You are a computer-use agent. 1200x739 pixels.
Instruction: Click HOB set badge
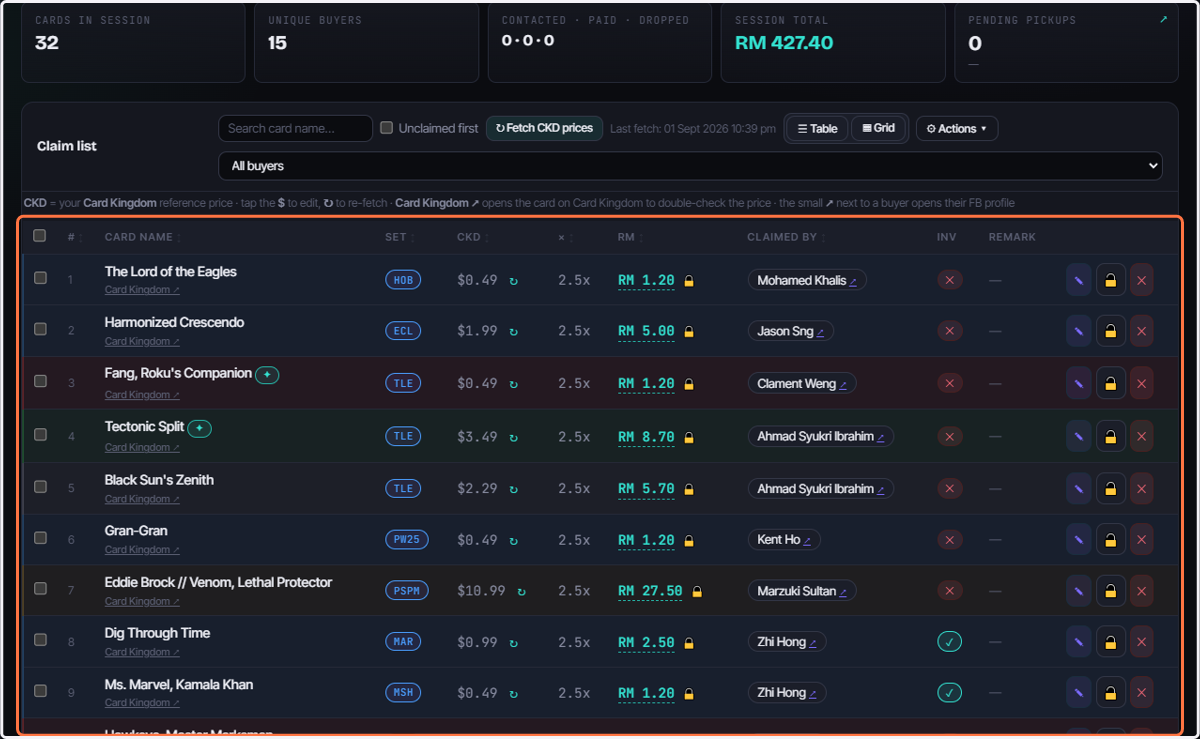click(x=403, y=280)
